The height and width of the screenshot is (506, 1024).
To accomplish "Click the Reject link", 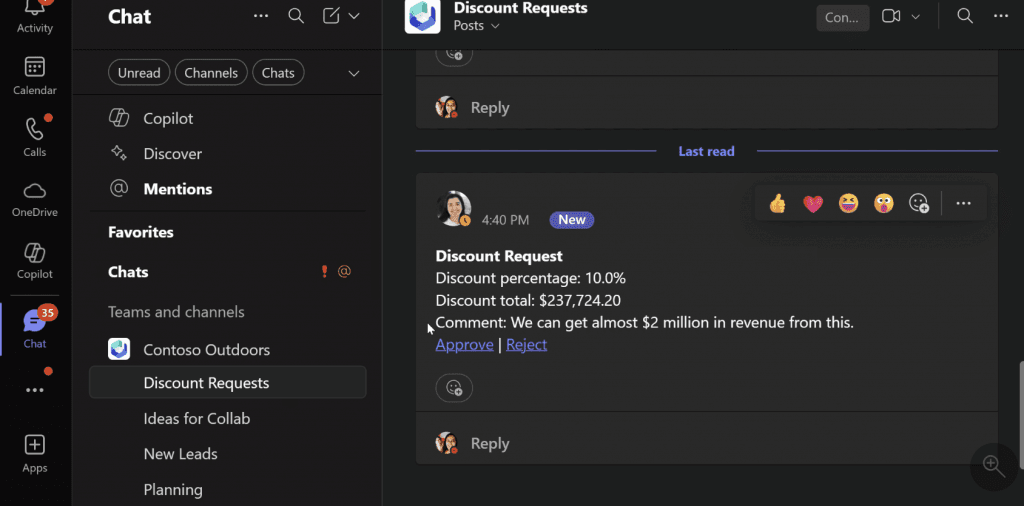I will [x=526, y=344].
